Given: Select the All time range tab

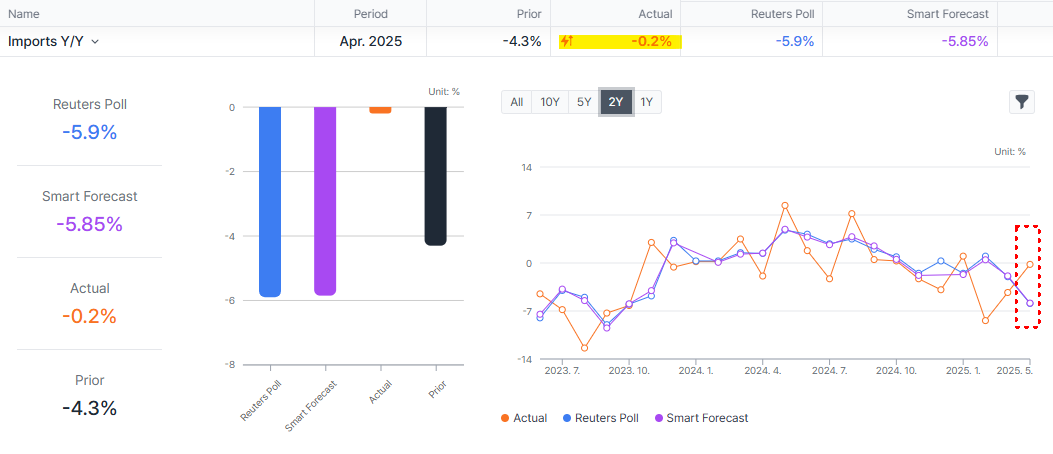Looking at the screenshot, I should (x=516, y=102).
